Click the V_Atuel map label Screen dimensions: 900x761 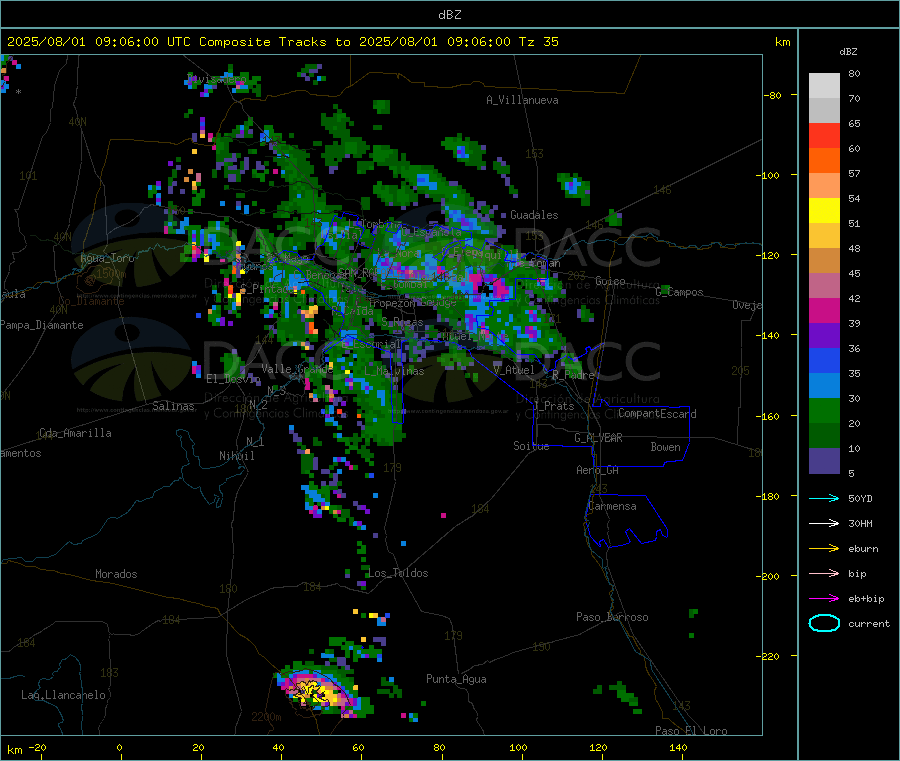click(x=514, y=370)
